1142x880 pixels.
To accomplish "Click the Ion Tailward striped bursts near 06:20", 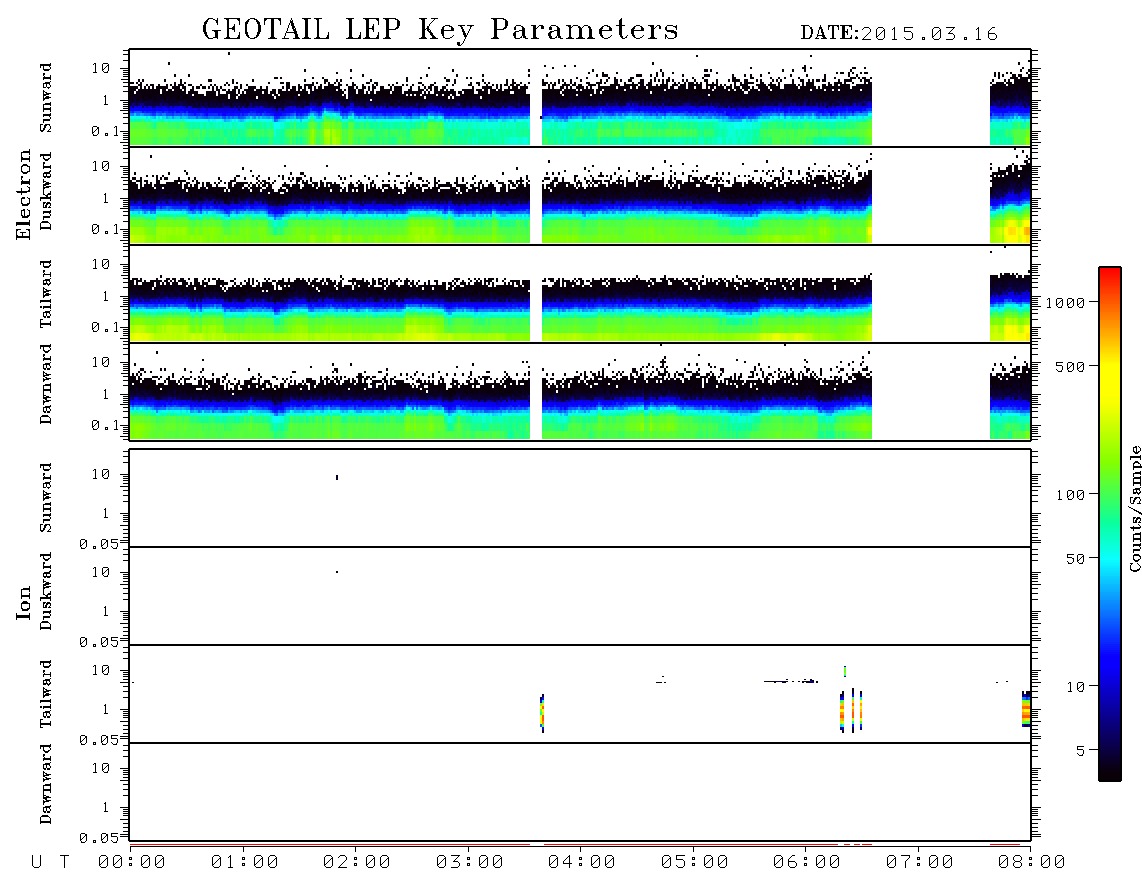I will point(851,710).
